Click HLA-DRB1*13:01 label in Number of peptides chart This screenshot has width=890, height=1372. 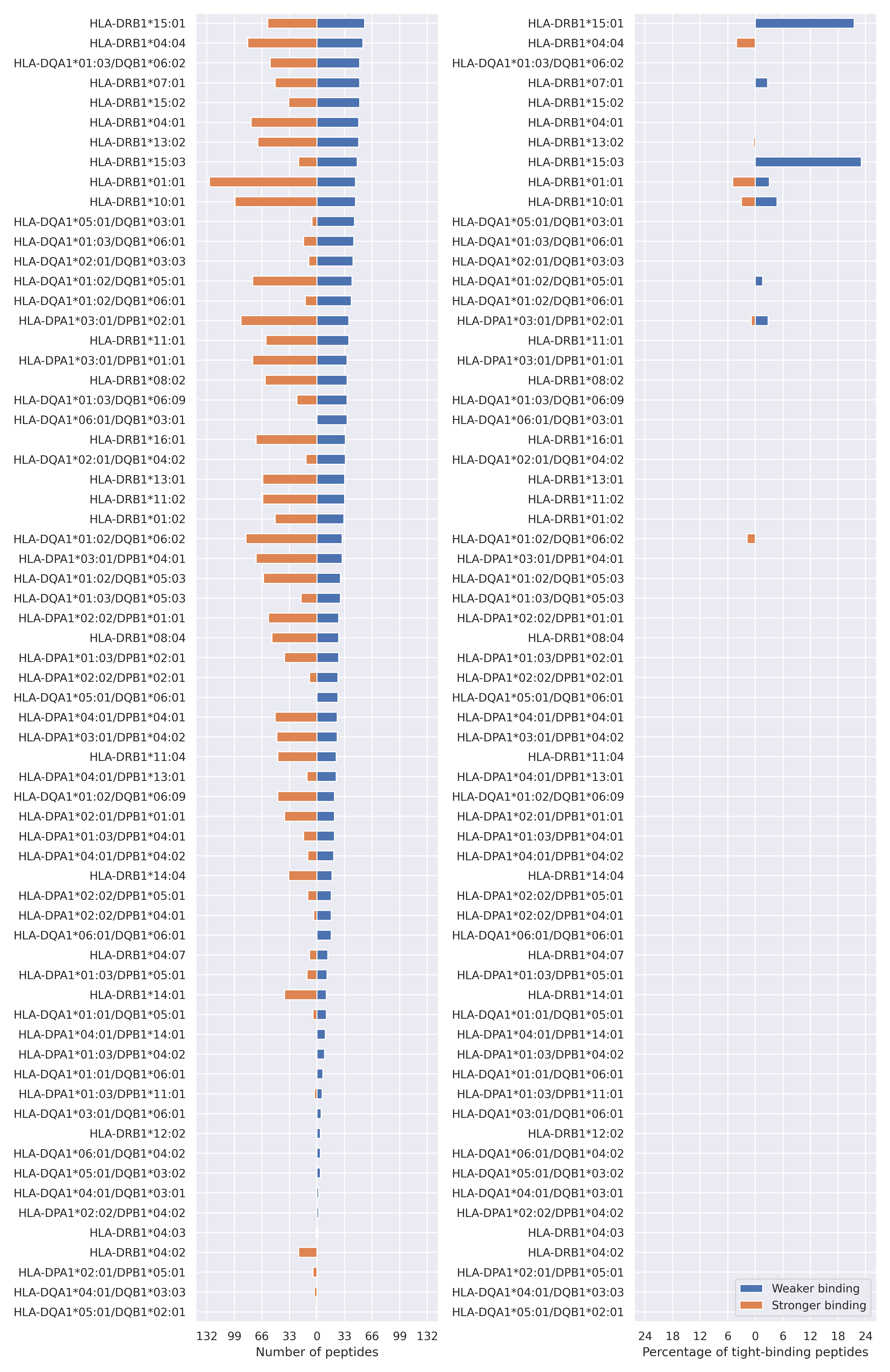[137, 480]
